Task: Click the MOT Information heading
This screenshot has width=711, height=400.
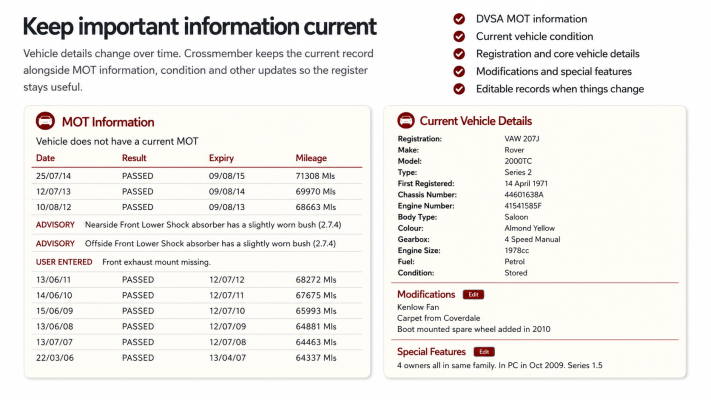Action: 108,122
